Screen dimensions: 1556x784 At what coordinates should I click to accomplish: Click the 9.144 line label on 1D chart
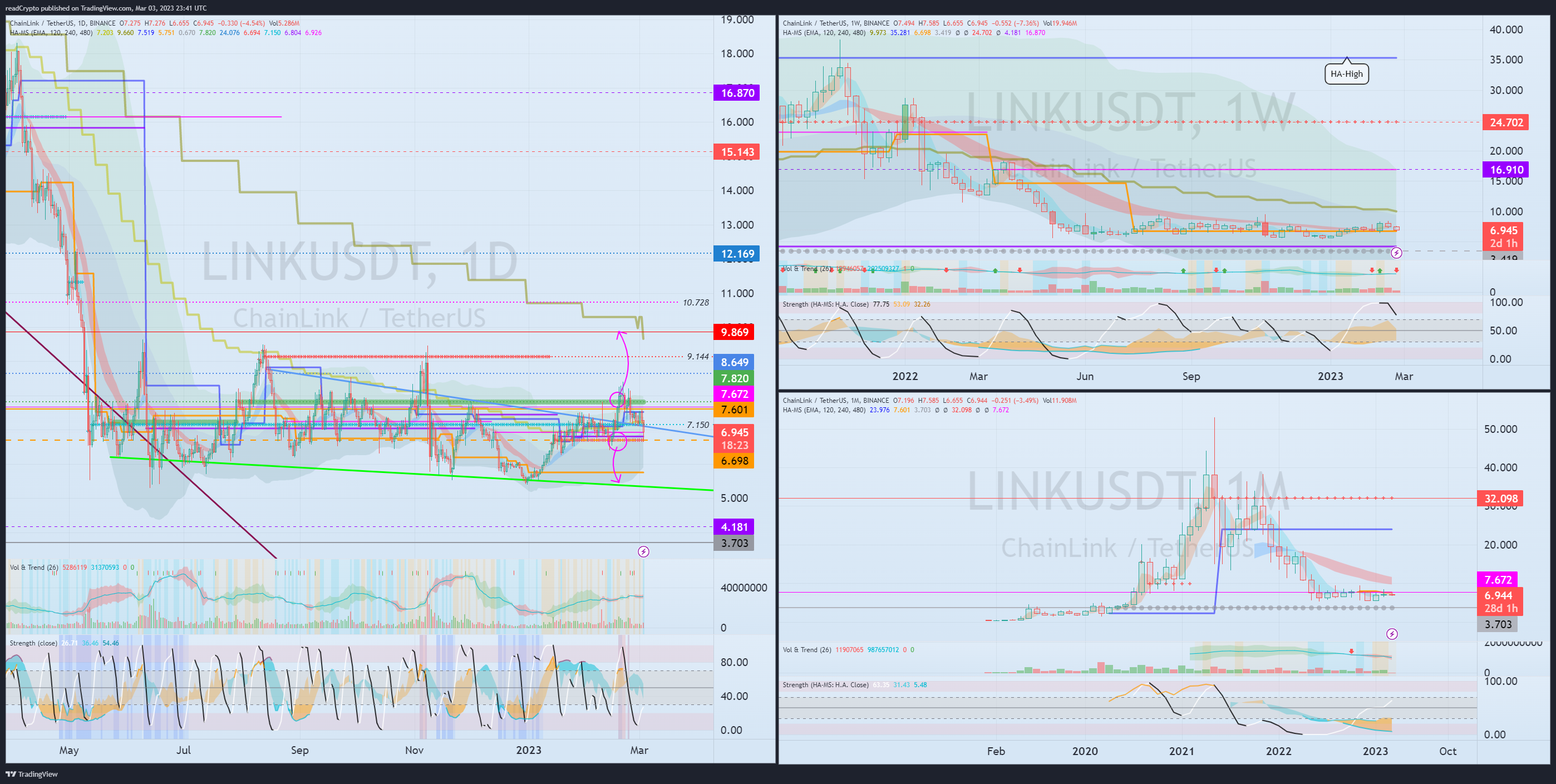pyautogui.click(x=698, y=356)
